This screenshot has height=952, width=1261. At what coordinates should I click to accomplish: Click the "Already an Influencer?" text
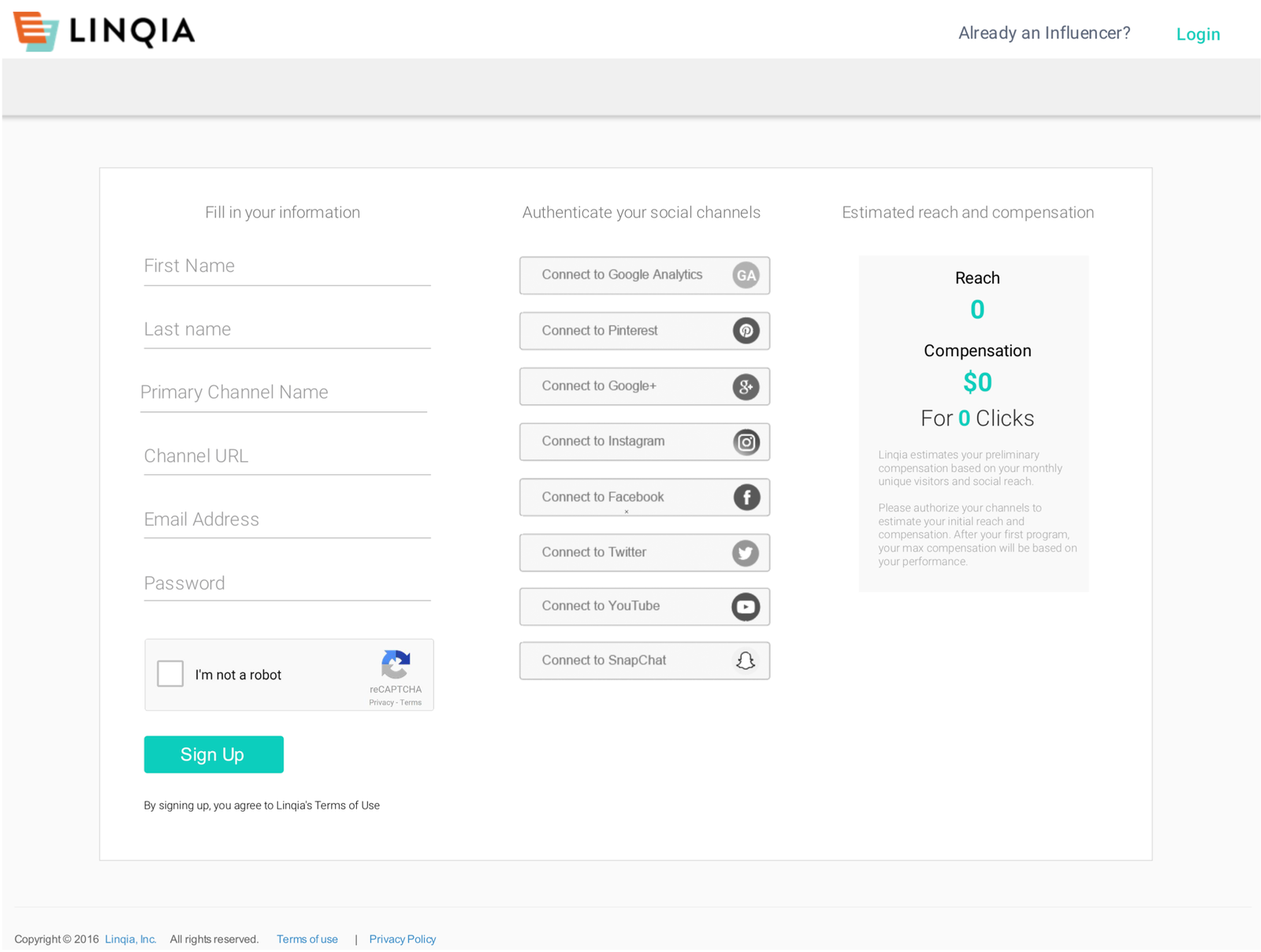point(1044,33)
